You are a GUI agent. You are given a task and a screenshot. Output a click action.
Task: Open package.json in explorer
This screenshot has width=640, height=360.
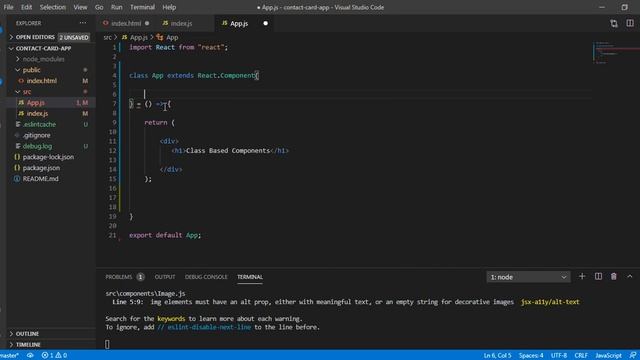coord(41,168)
